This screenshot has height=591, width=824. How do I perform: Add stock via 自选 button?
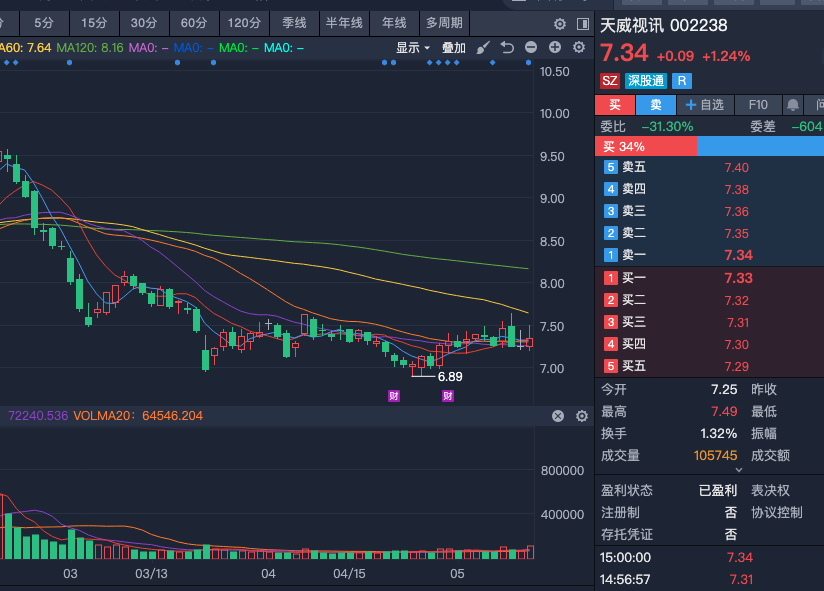coord(705,105)
